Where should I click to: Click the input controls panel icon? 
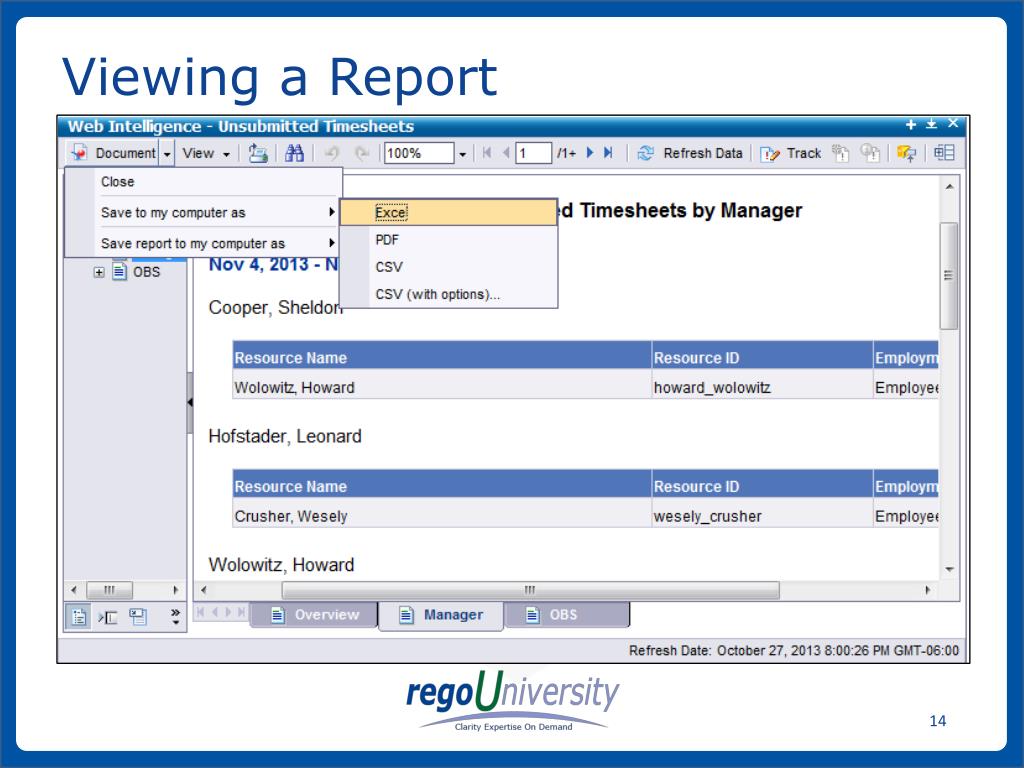(x=108, y=616)
